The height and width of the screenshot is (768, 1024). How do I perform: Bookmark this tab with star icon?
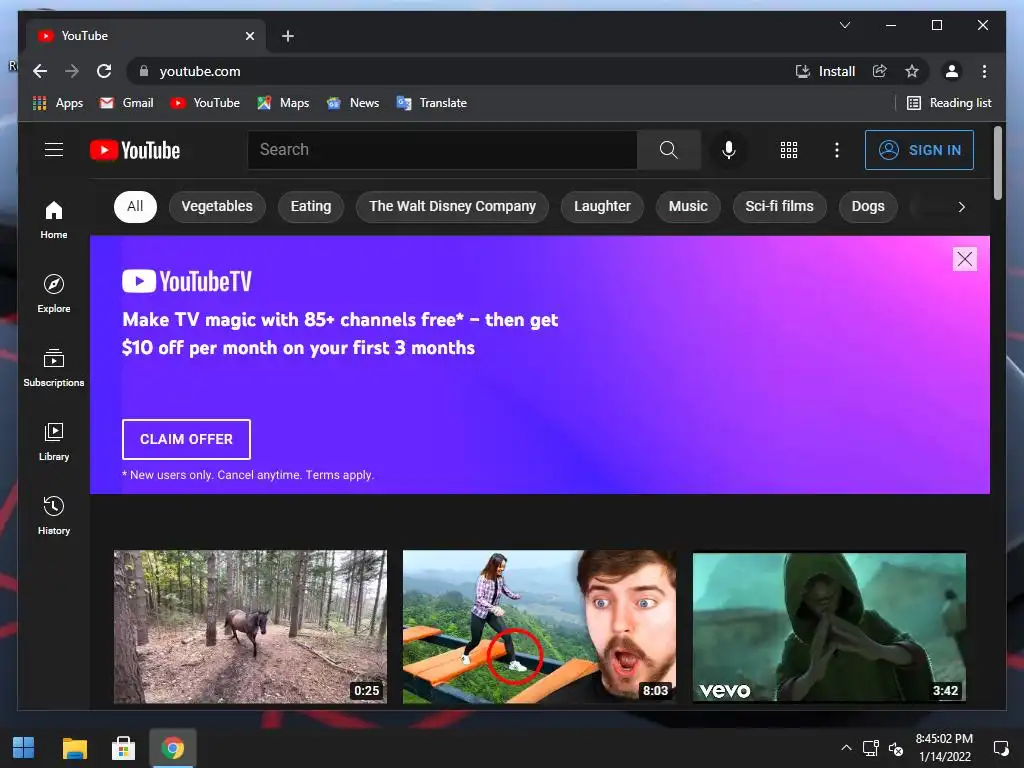point(912,71)
